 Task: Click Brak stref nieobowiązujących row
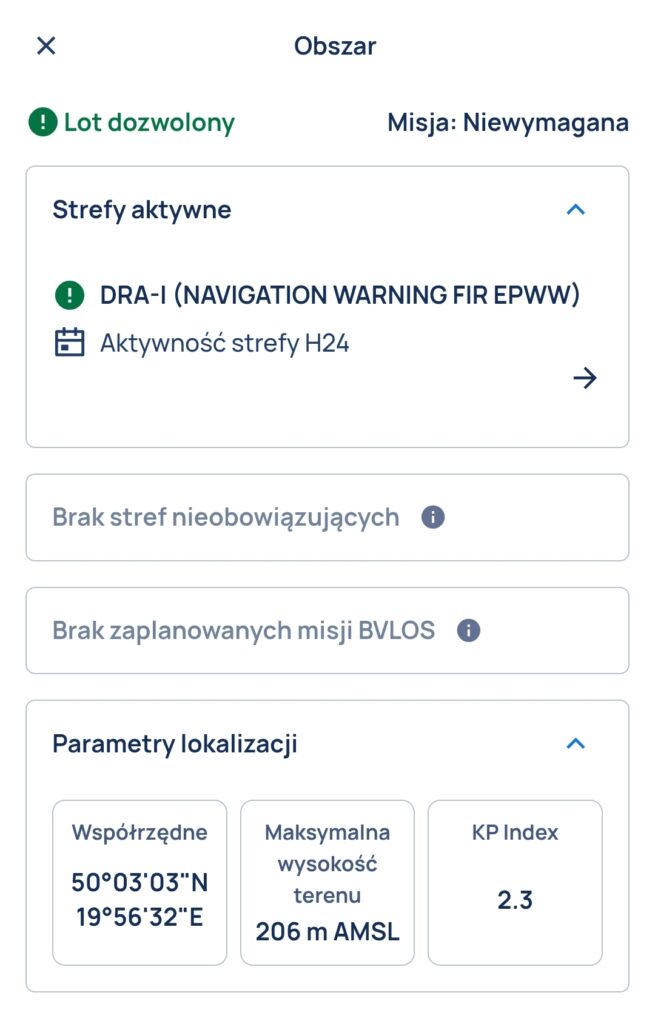point(226,518)
